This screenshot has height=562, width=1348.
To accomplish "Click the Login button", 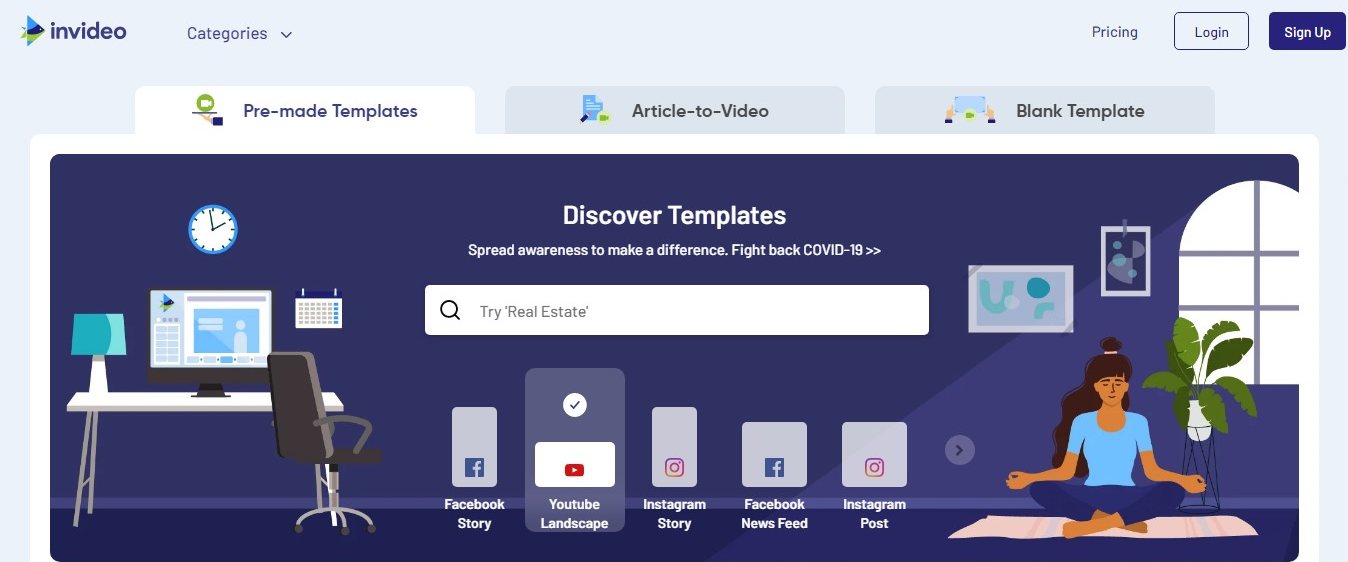I will 1211,31.
